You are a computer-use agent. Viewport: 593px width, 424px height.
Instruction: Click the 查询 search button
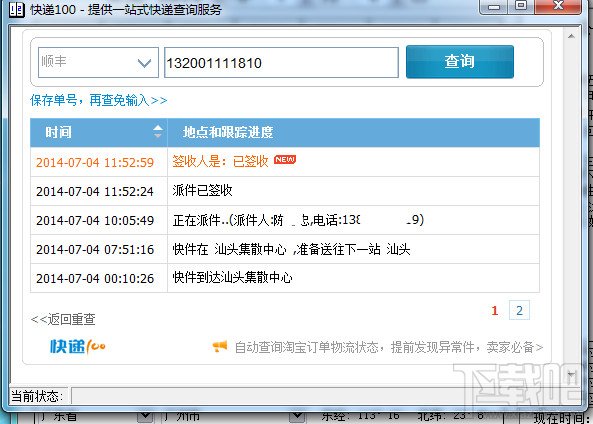click(460, 62)
